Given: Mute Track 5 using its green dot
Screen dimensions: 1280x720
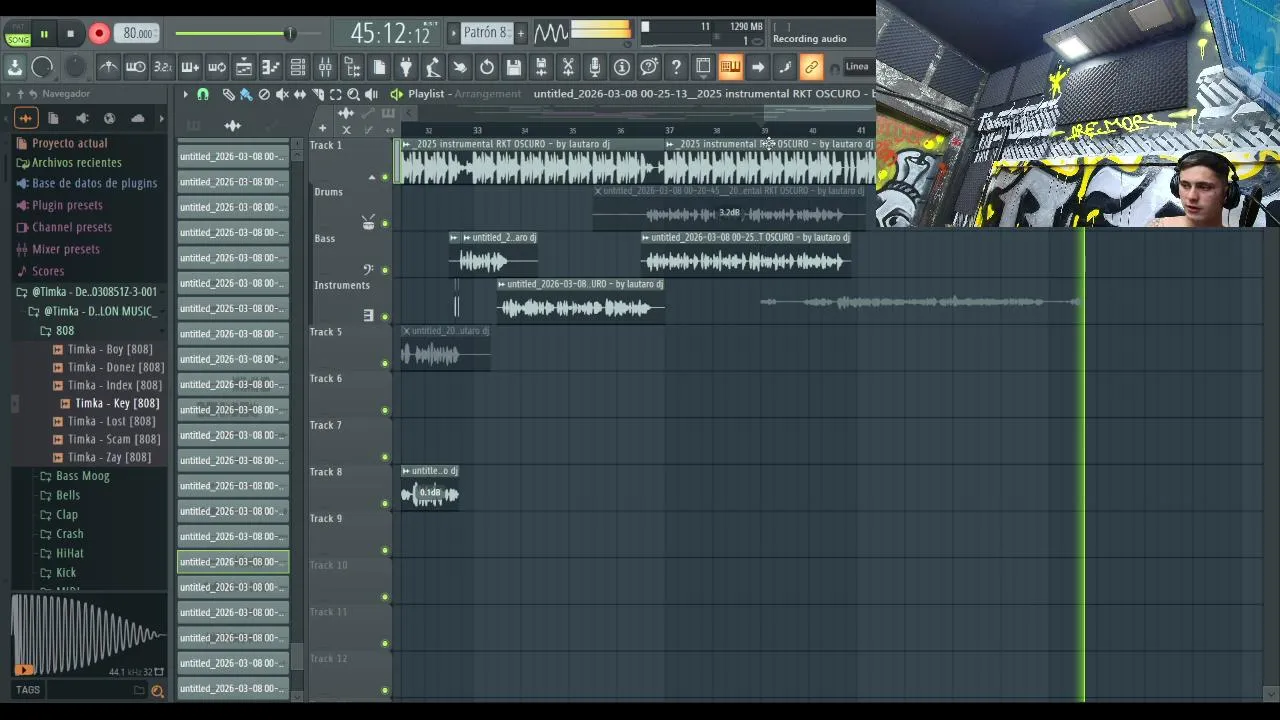Looking at the screenshot, I should [x=385, y=364].
